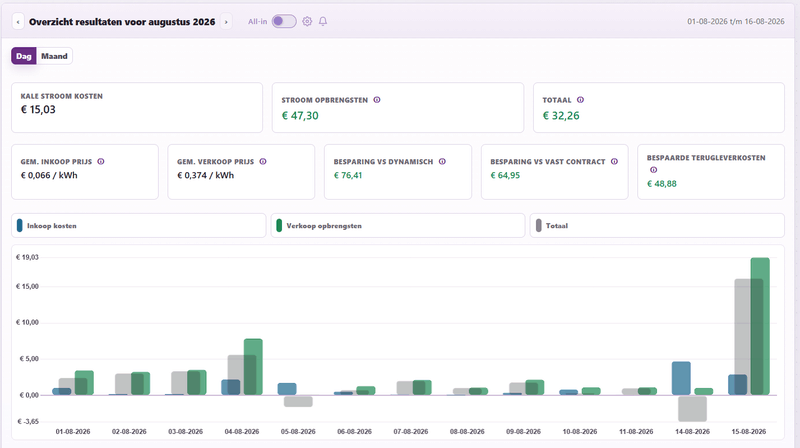Click the besparing value € 64,95
The width and height of the screenshot is (800, 448).
click(x=505, y=176)
